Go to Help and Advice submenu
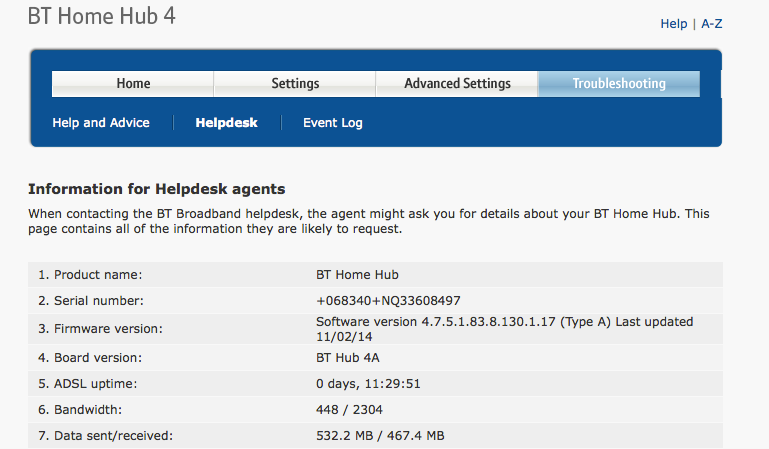 101,123
